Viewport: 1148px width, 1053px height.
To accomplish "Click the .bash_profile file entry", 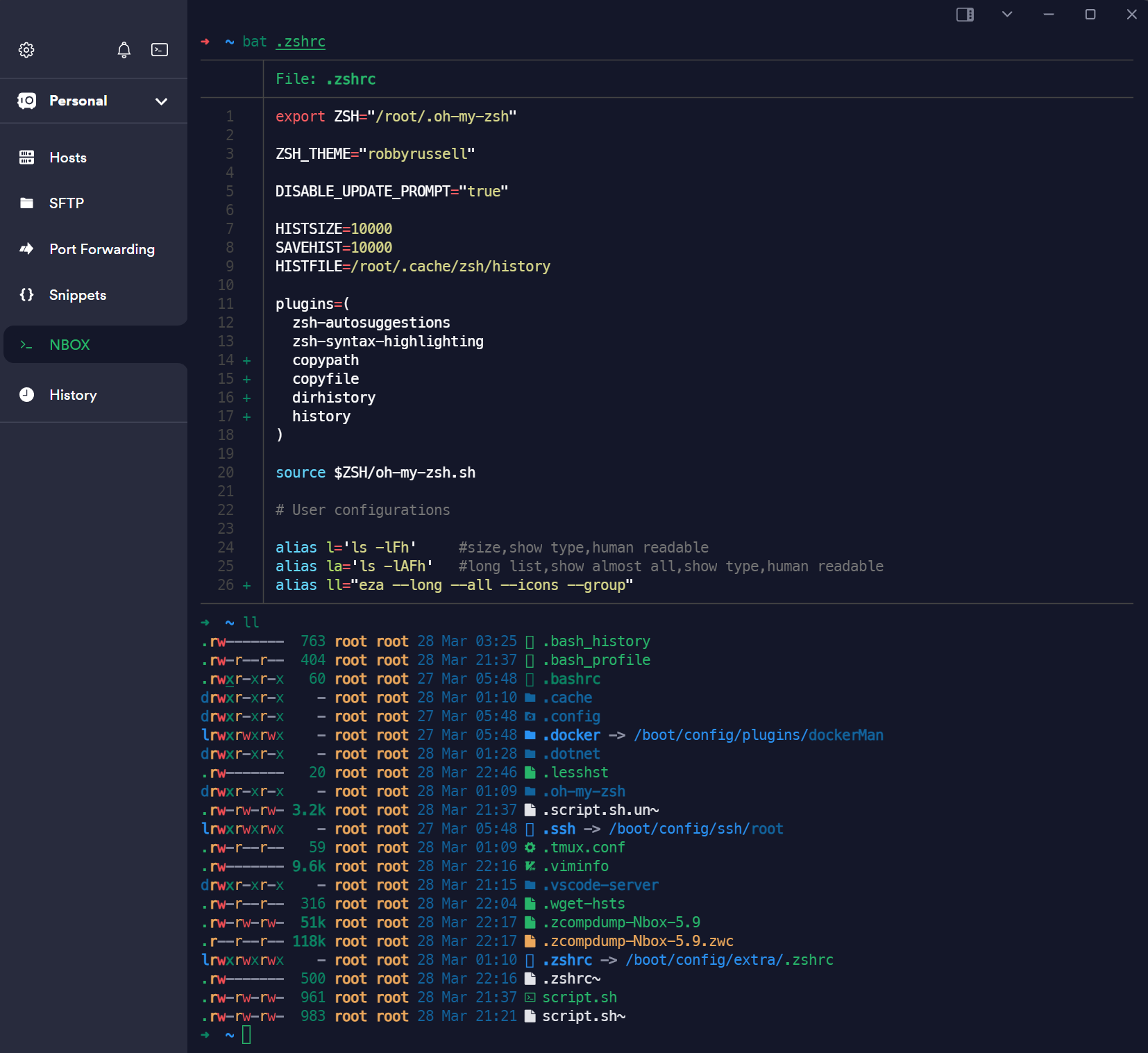I will 596,660.
